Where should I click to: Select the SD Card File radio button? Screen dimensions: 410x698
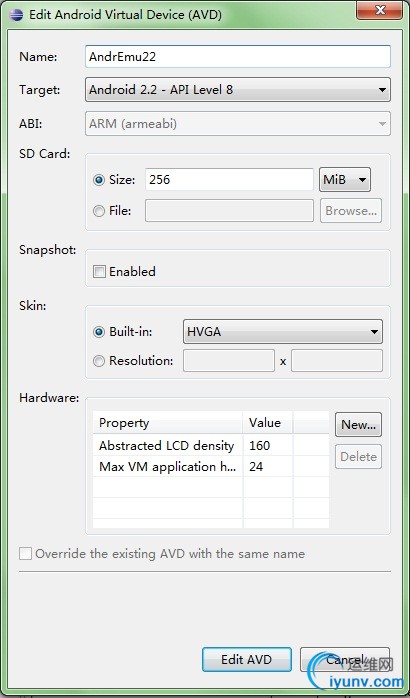click(99, 211)
